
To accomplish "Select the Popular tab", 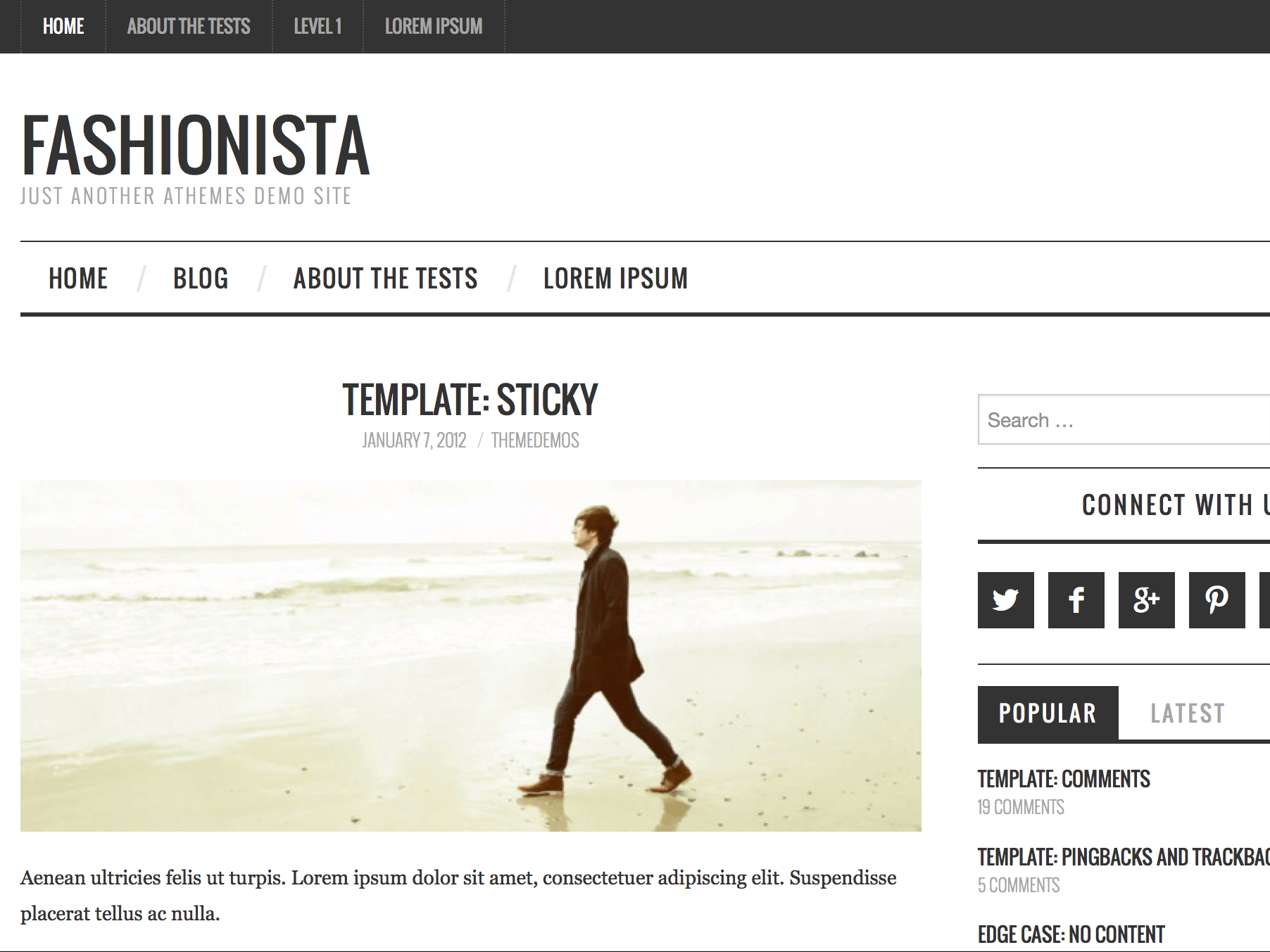I will (x=1048, y=713).
